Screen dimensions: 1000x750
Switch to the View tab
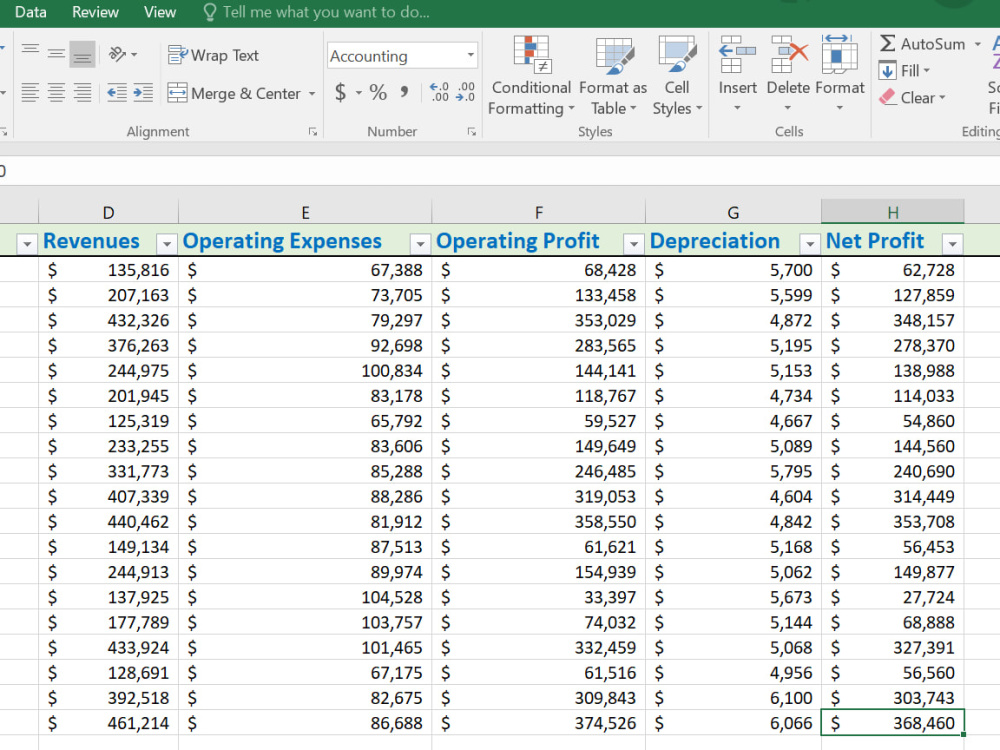[159, 12]
